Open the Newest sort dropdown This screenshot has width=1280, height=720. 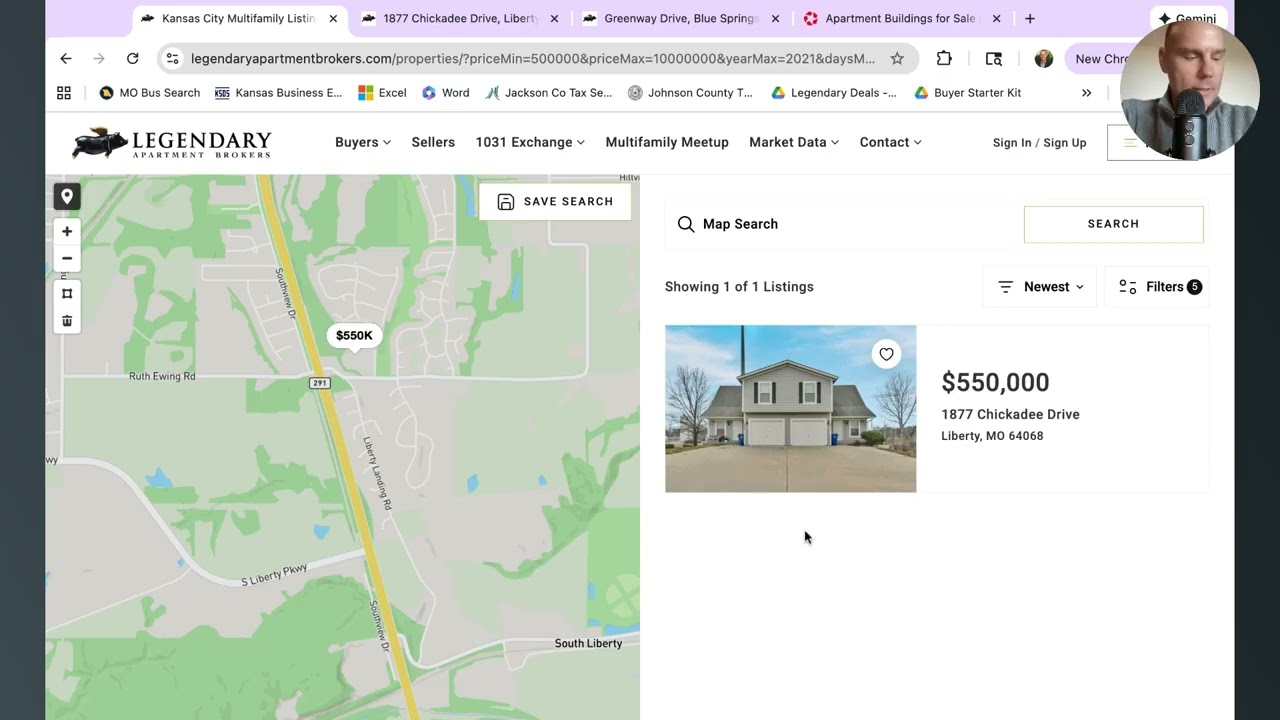[x=1040, y=287]
